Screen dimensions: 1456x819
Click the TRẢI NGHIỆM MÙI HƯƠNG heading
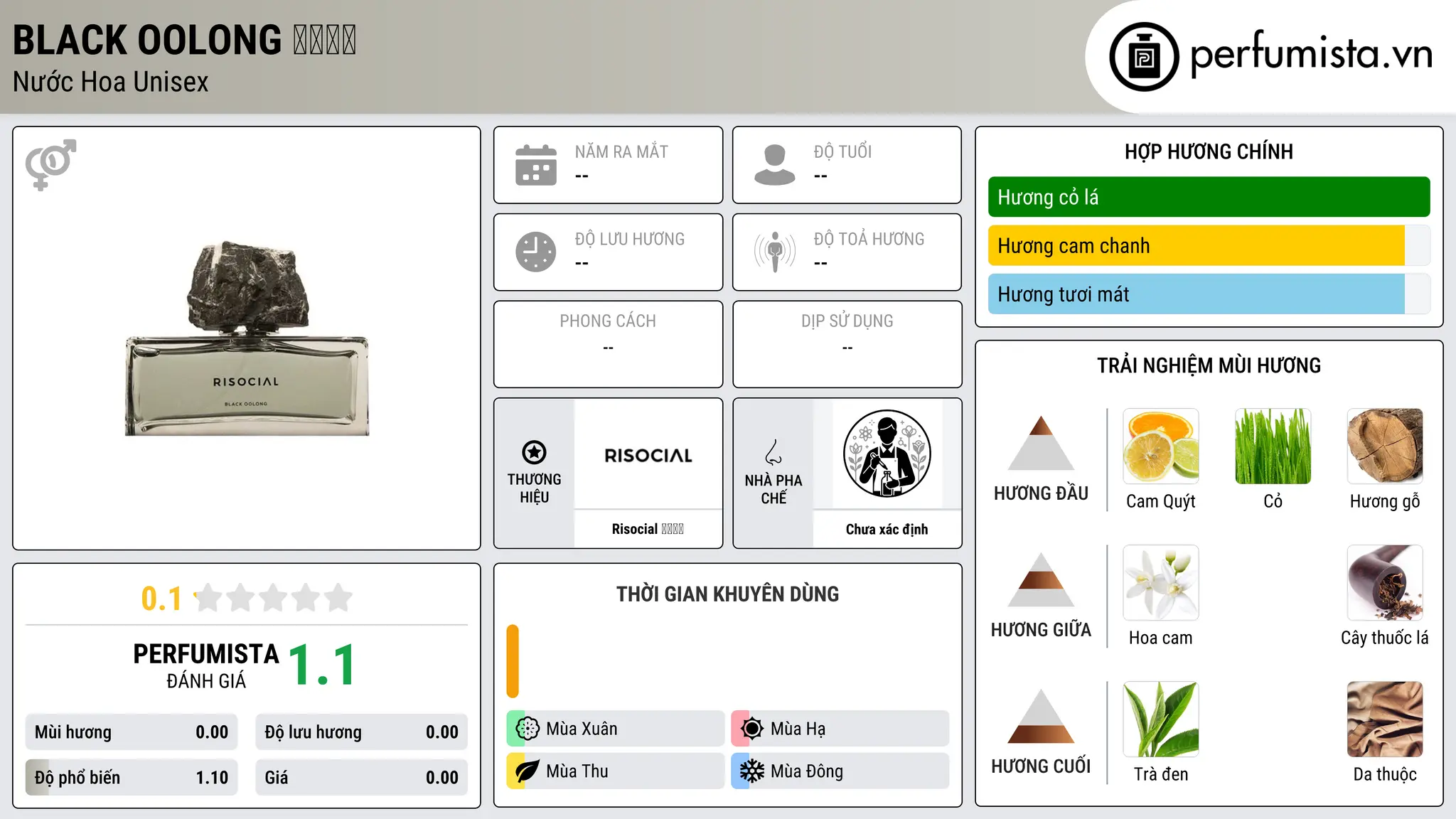coord(1209,365)
